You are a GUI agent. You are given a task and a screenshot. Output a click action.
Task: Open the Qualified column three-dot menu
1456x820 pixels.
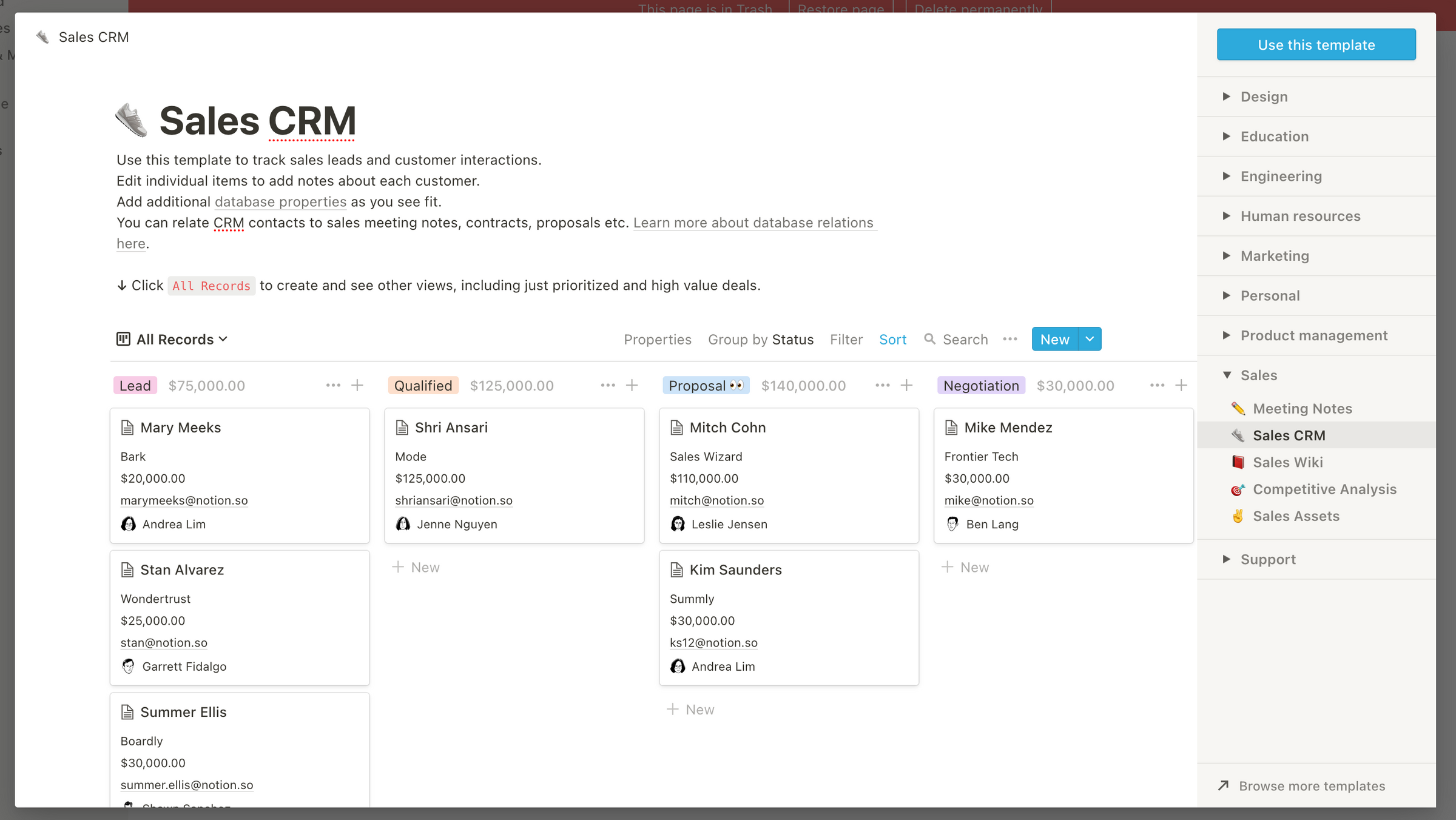point(608,385)
